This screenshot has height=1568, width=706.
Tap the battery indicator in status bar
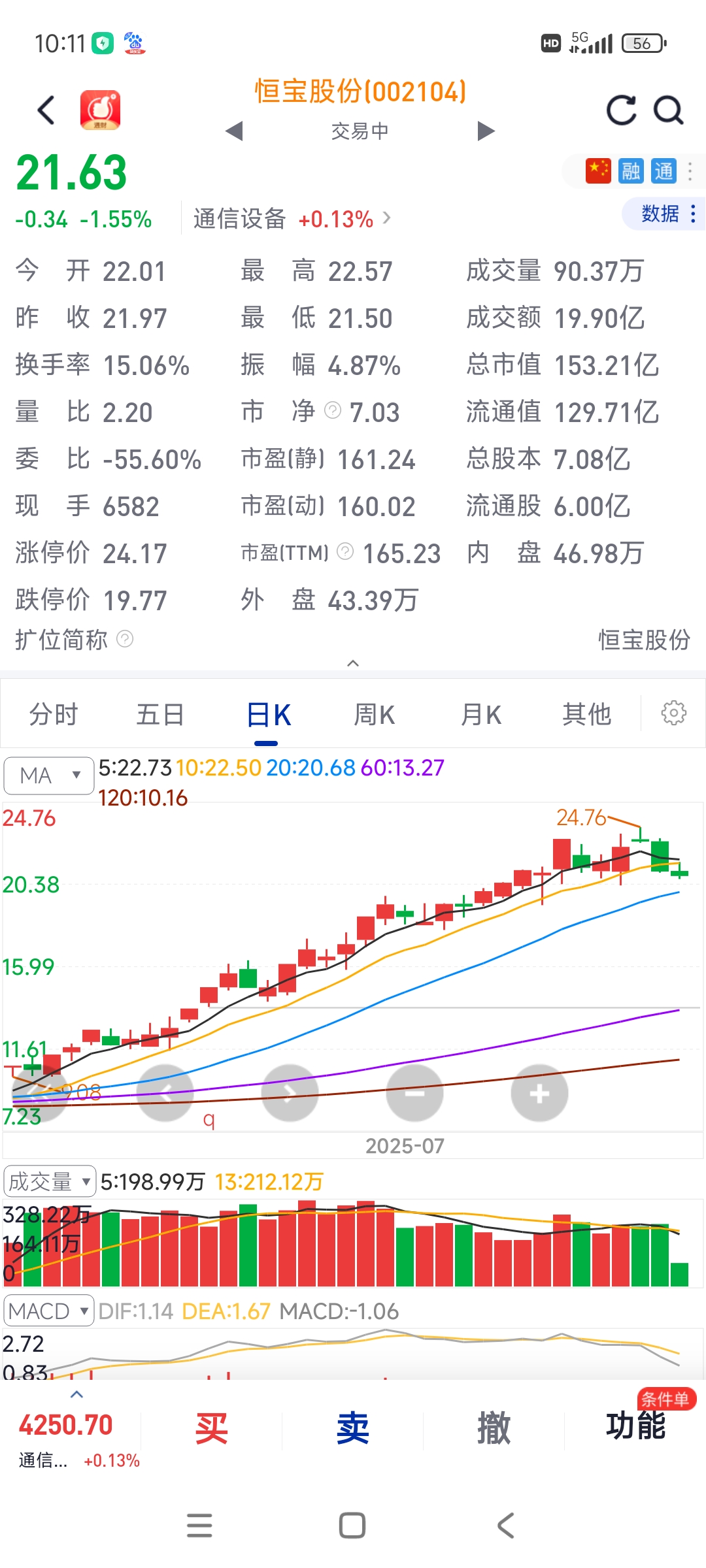pyautogui.click(x=643, y=44)
